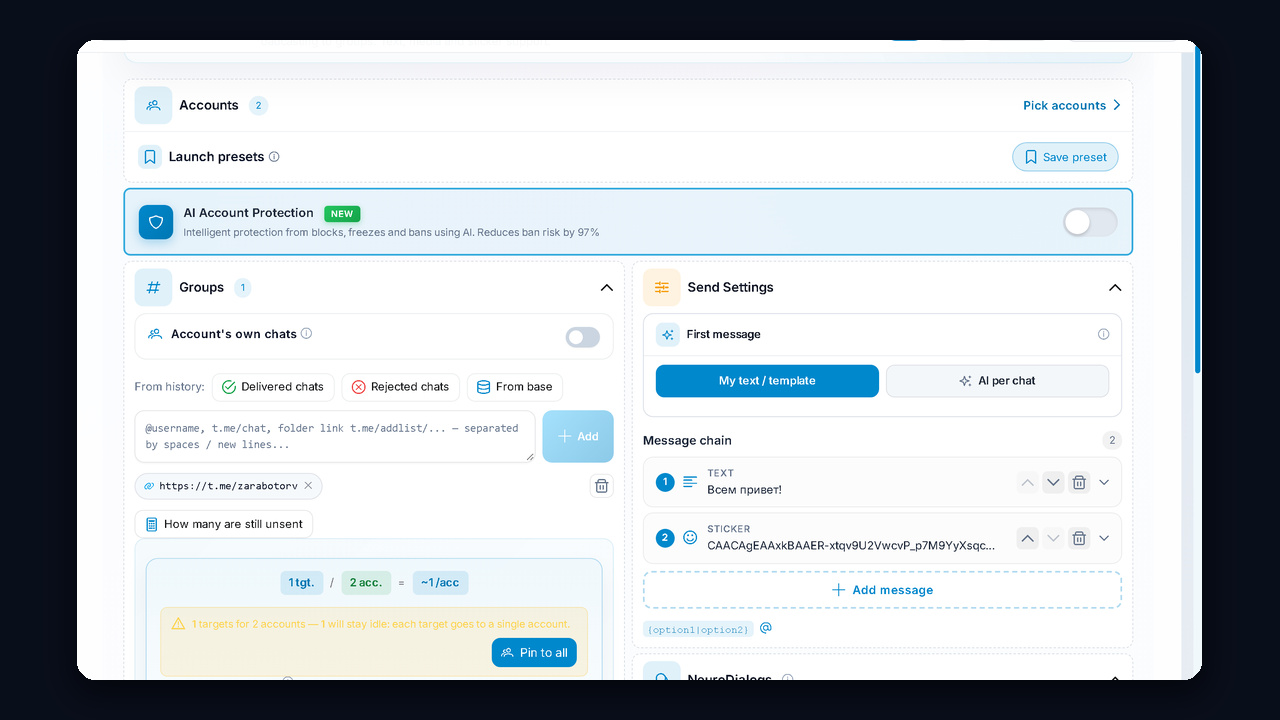Load chats From base
This screenshot has width=1280, height=720.
[515, 387]
